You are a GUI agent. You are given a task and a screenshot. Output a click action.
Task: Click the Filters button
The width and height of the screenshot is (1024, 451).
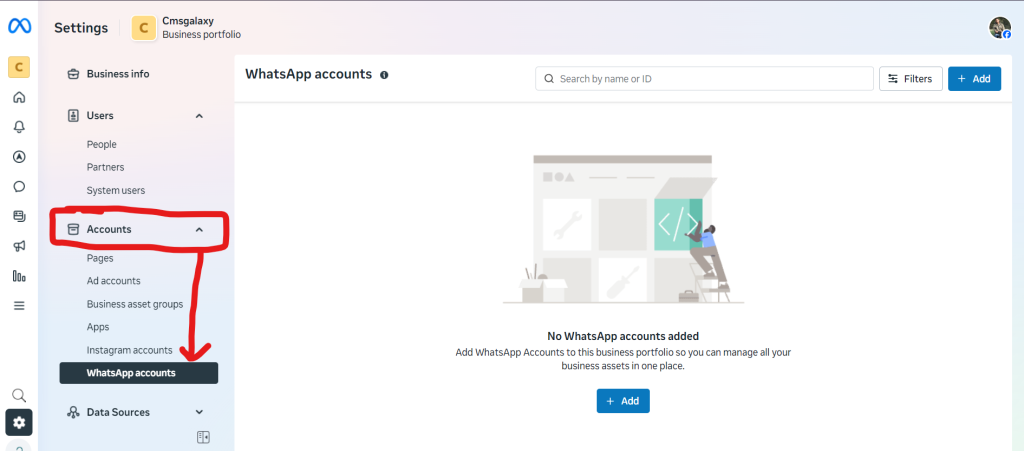coord(910,79)
